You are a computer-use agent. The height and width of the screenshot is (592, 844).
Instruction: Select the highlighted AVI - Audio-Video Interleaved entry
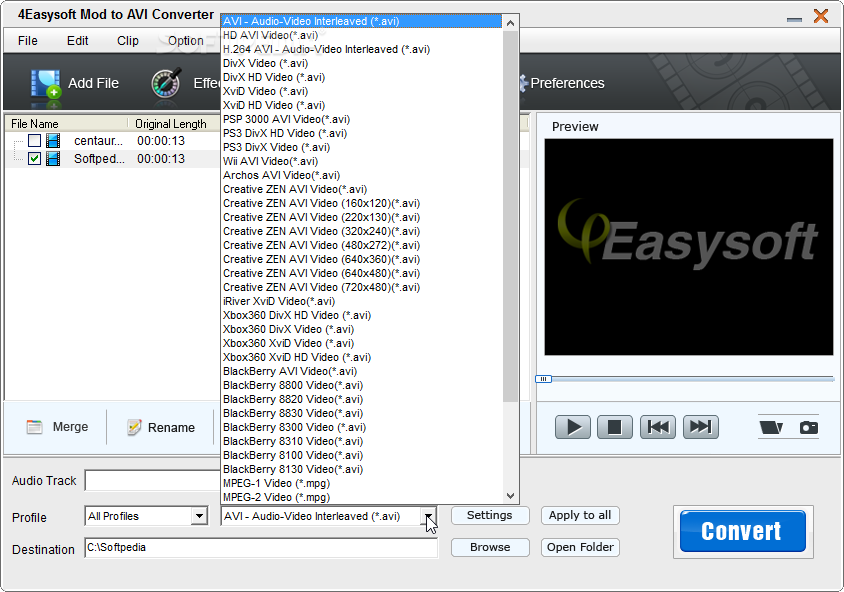(362, 22)
